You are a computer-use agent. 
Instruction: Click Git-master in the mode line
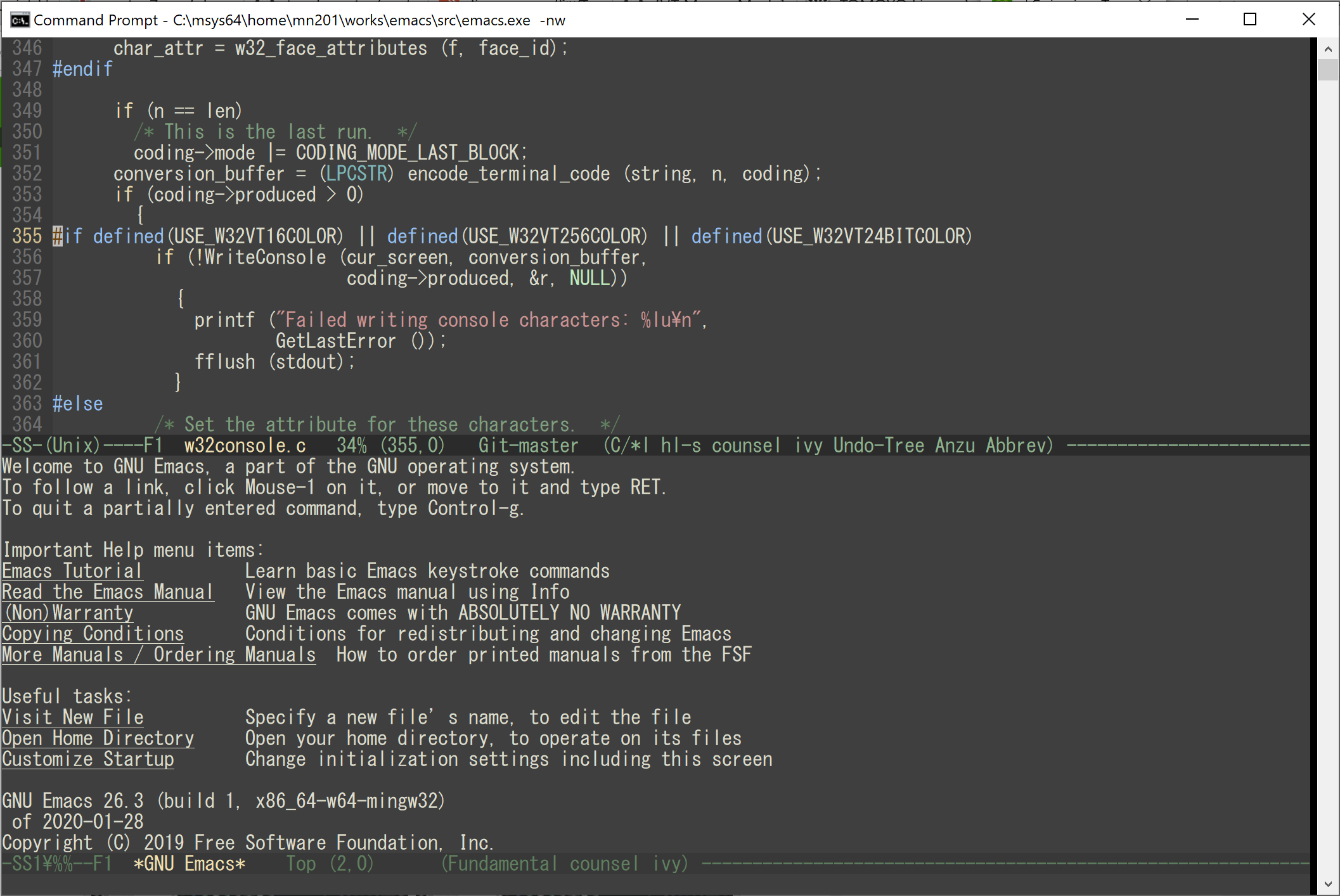(528, 445)
